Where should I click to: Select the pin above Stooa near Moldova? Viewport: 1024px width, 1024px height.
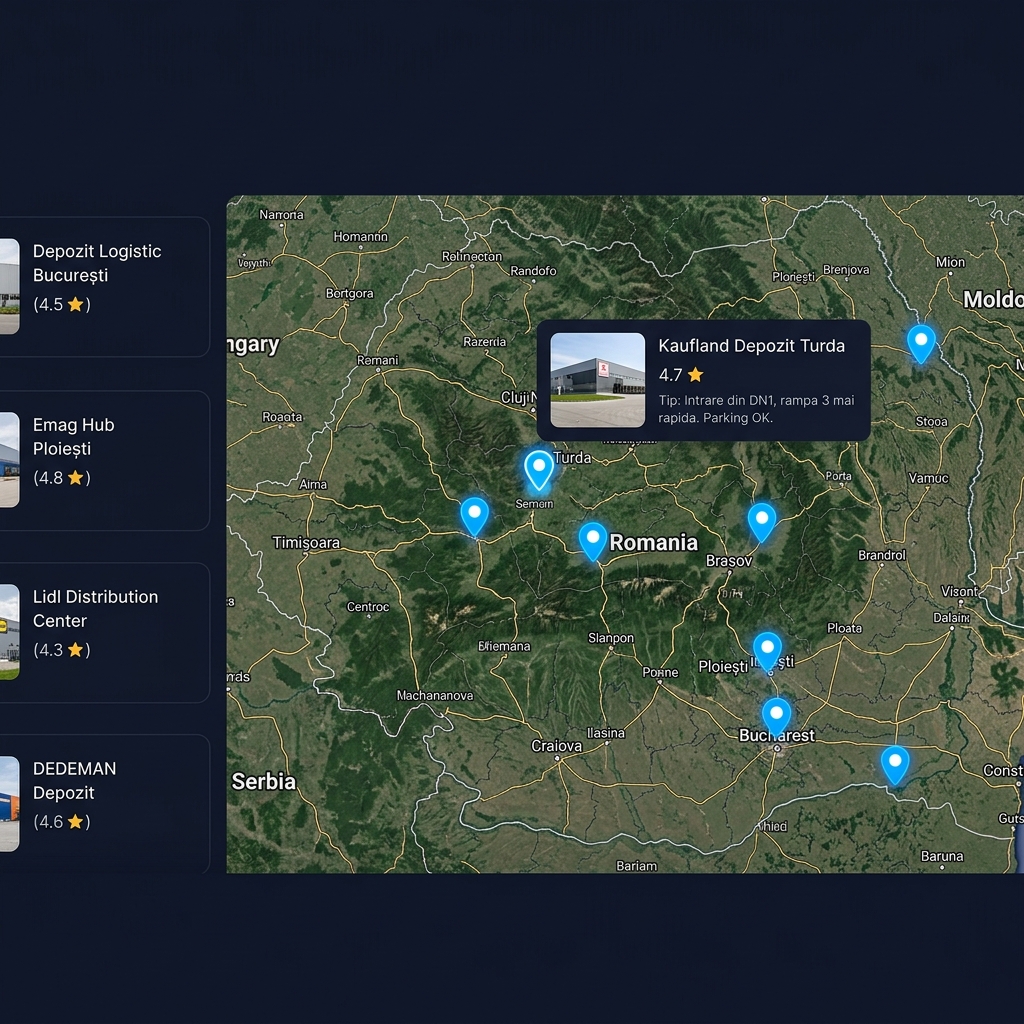click(921, 343)
